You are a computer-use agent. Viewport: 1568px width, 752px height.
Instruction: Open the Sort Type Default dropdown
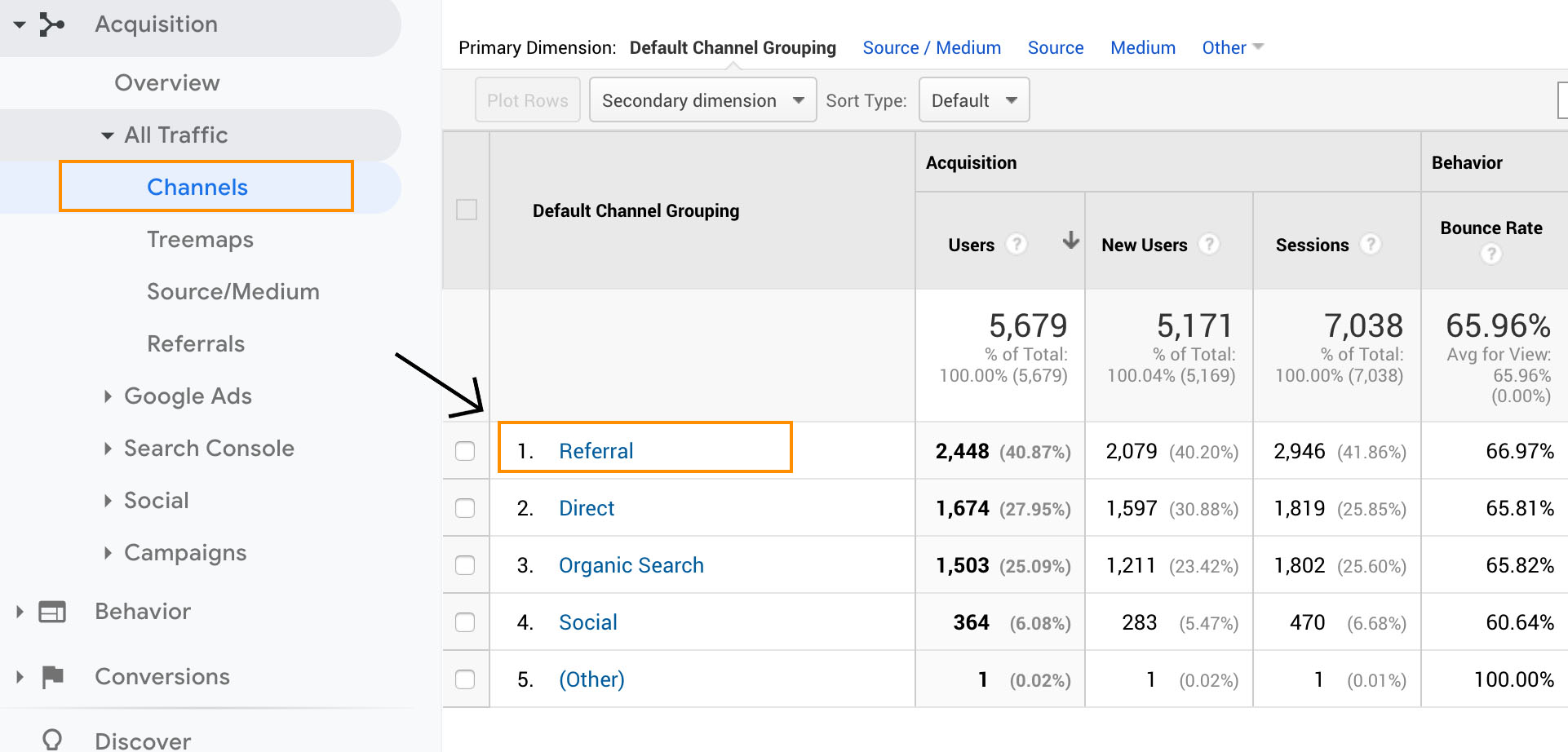coord(973,100)
